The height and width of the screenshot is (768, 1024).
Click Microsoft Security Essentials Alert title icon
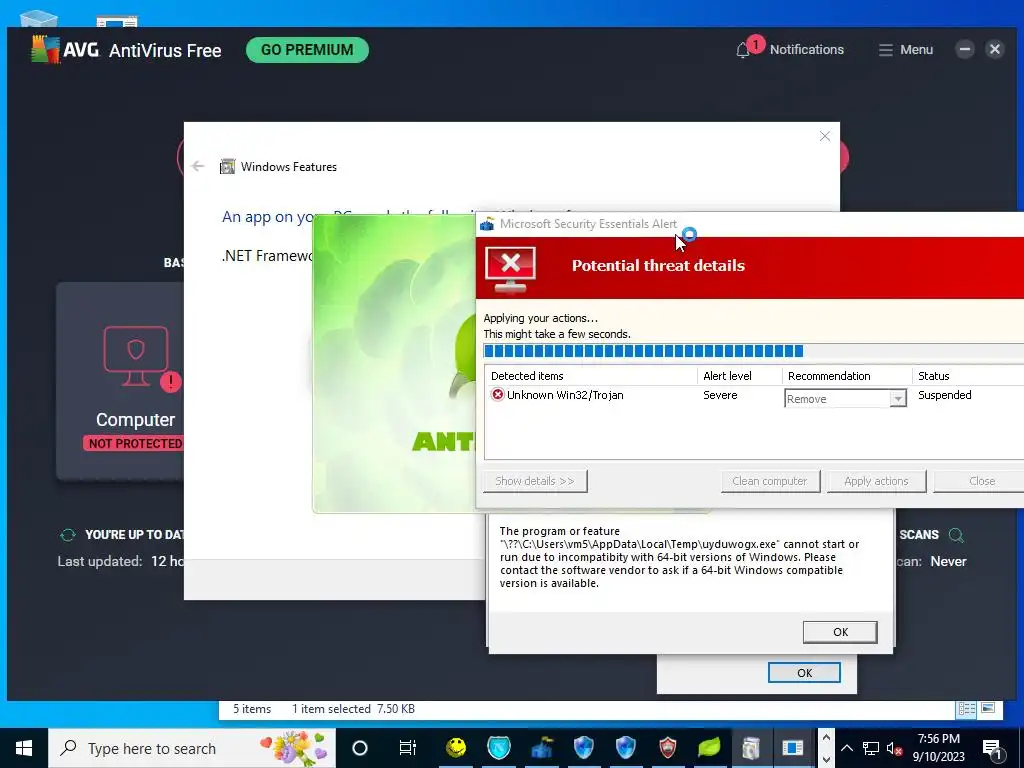point(487,224)
